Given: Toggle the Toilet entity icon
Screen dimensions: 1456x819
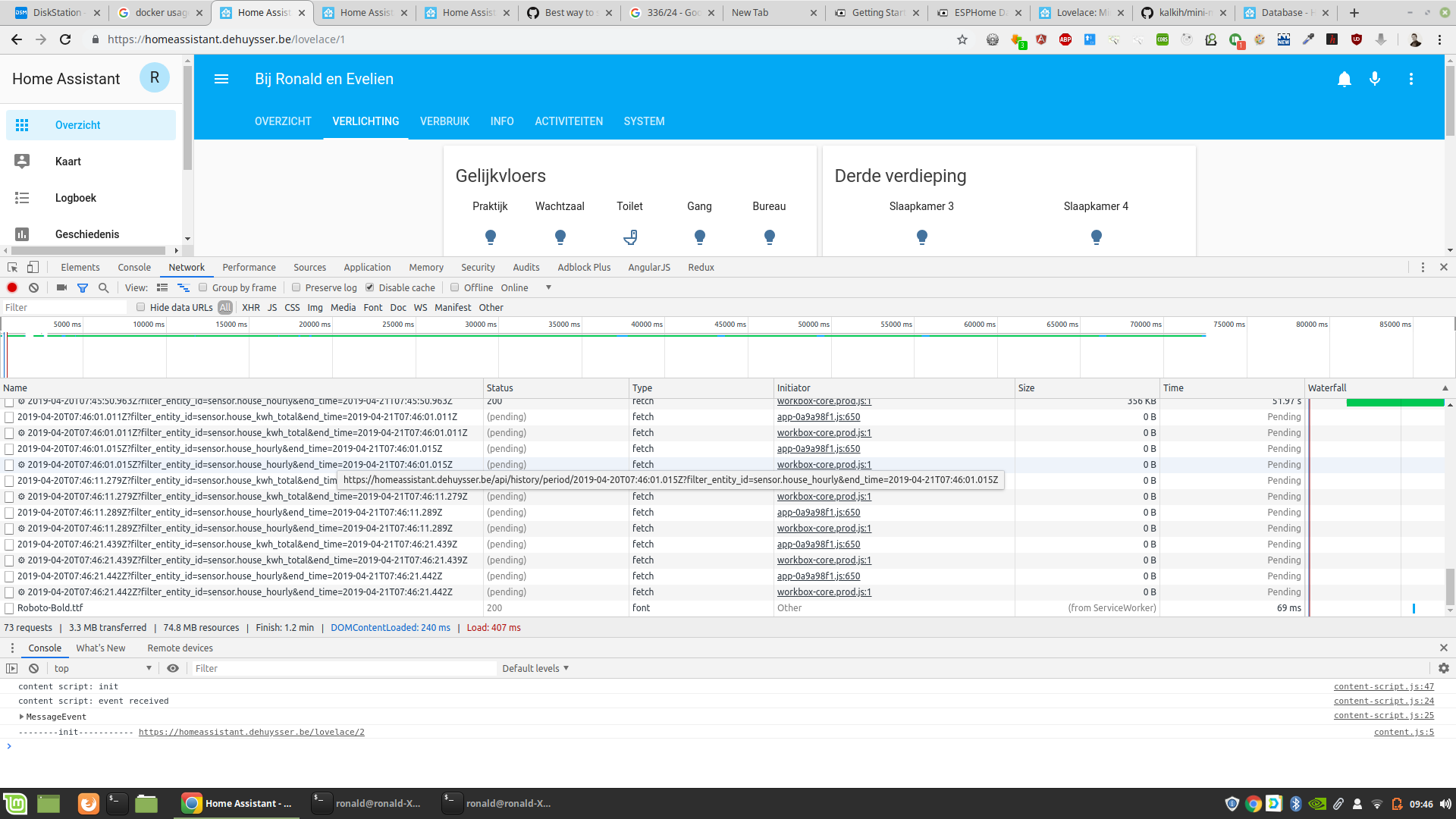Looking at the screenshot, I should pos(629,237).
